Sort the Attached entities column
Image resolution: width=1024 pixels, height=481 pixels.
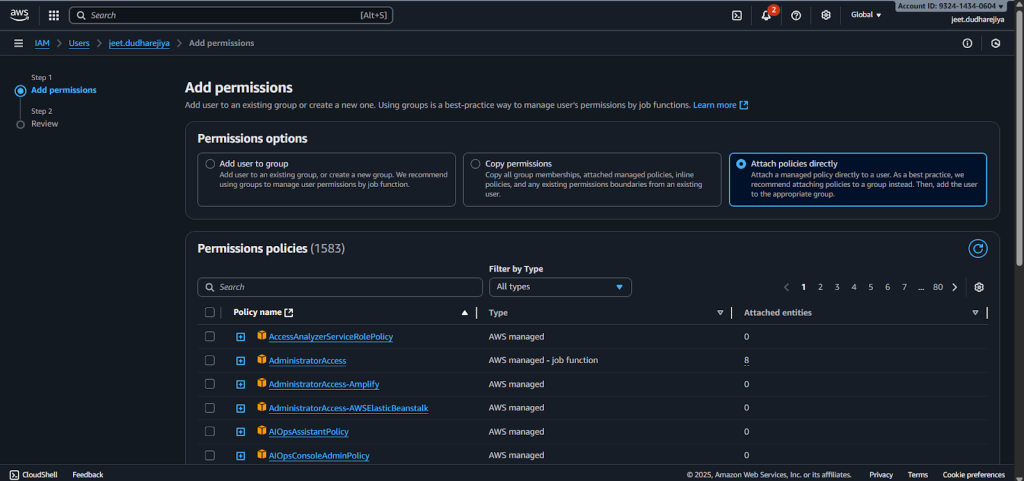(x=975, y=313)
